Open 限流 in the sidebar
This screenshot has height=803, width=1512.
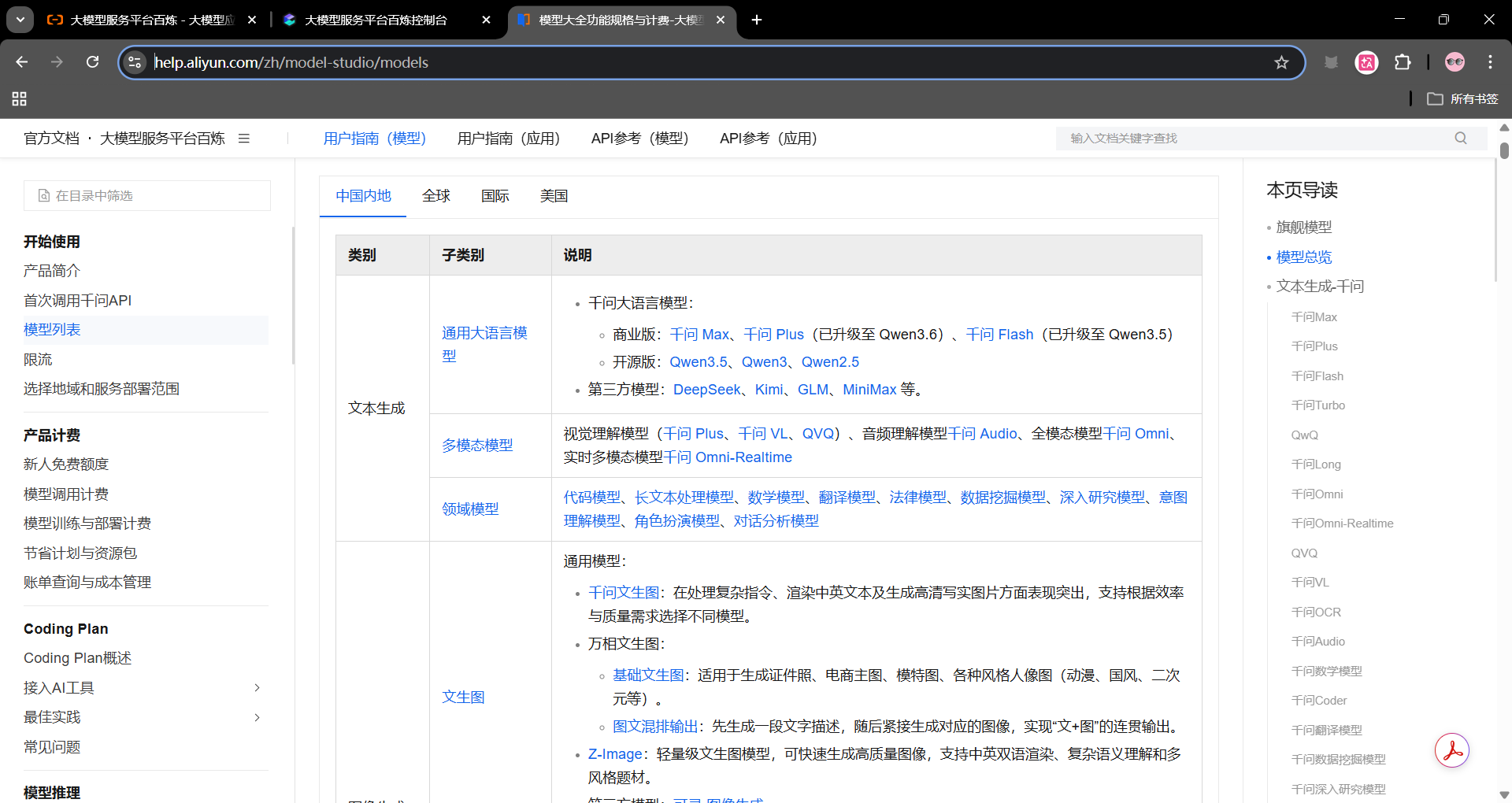pyautogui.click(x=38, y=360)
